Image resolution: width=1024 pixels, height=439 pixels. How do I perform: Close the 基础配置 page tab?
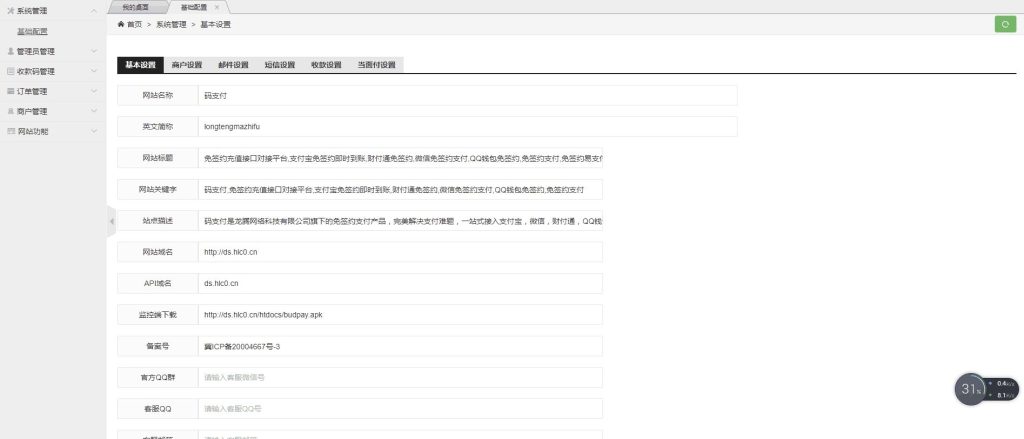click(217, 6)
